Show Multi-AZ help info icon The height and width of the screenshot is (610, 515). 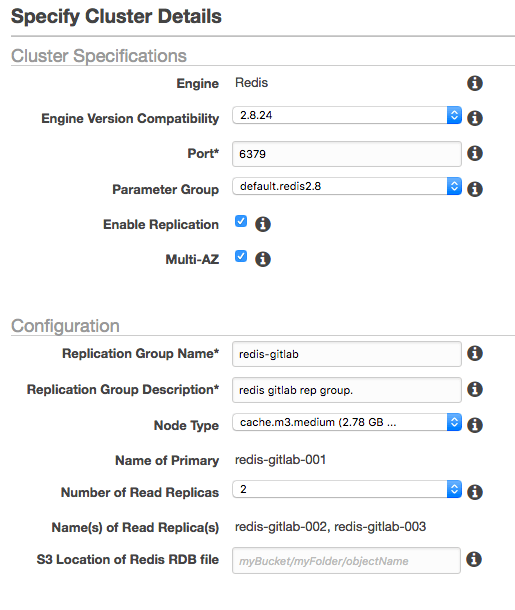(263, 259)
